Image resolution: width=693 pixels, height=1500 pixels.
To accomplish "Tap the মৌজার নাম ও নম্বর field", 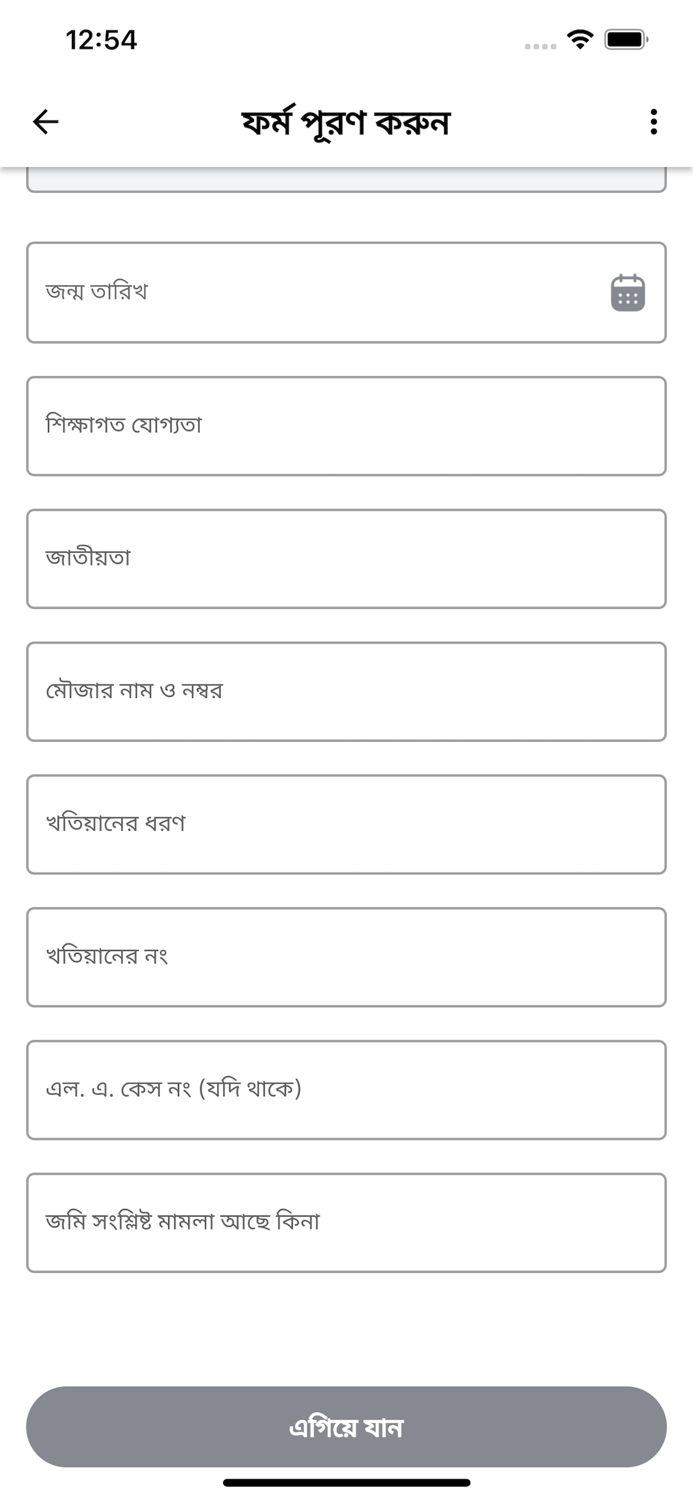I will 346,691.
